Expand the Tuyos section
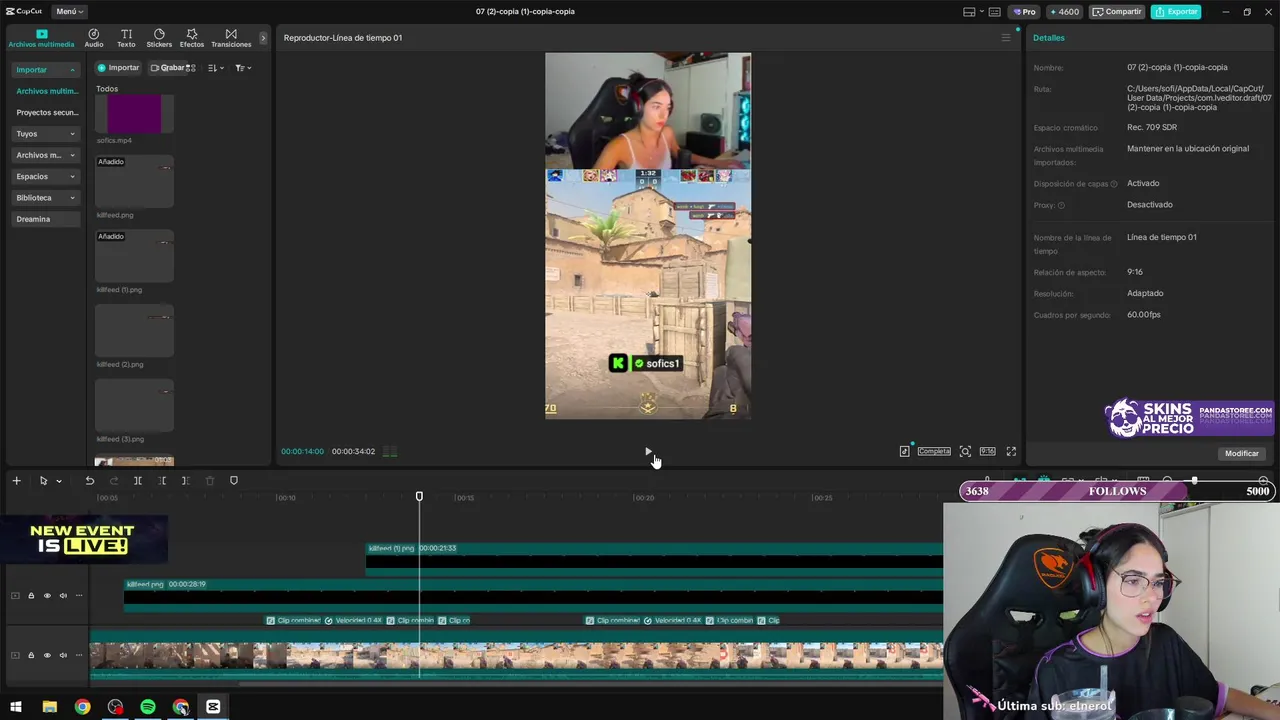The width and height of the screenshot is (1280, 720). [45, 134]
